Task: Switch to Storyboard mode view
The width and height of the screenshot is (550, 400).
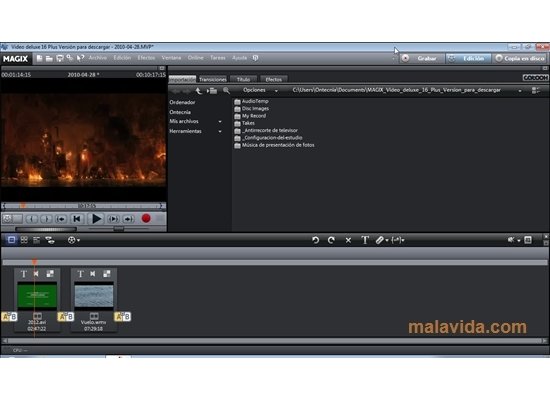Action: (11, 240)
